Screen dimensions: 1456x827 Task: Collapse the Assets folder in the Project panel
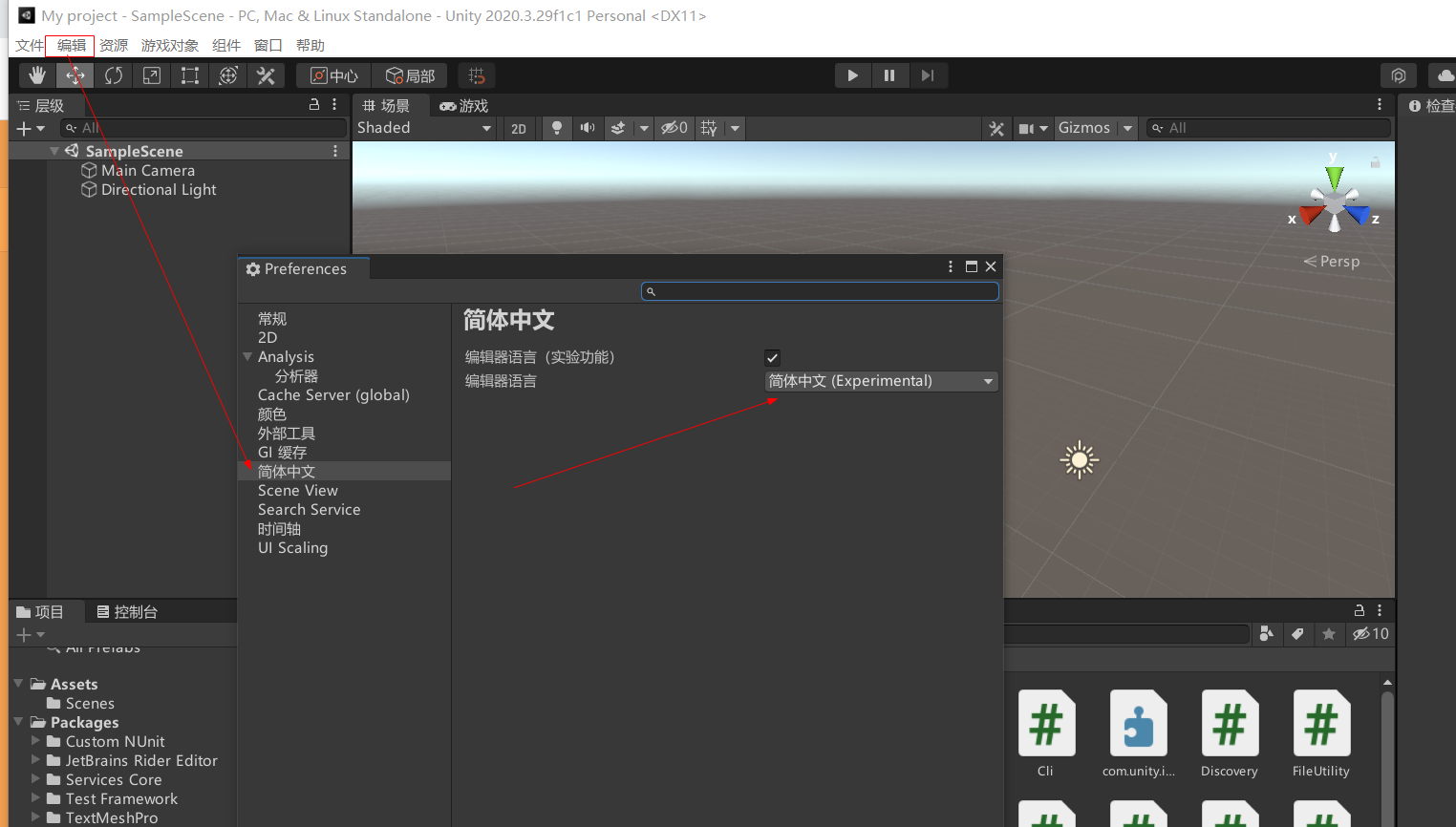(17, 684)
